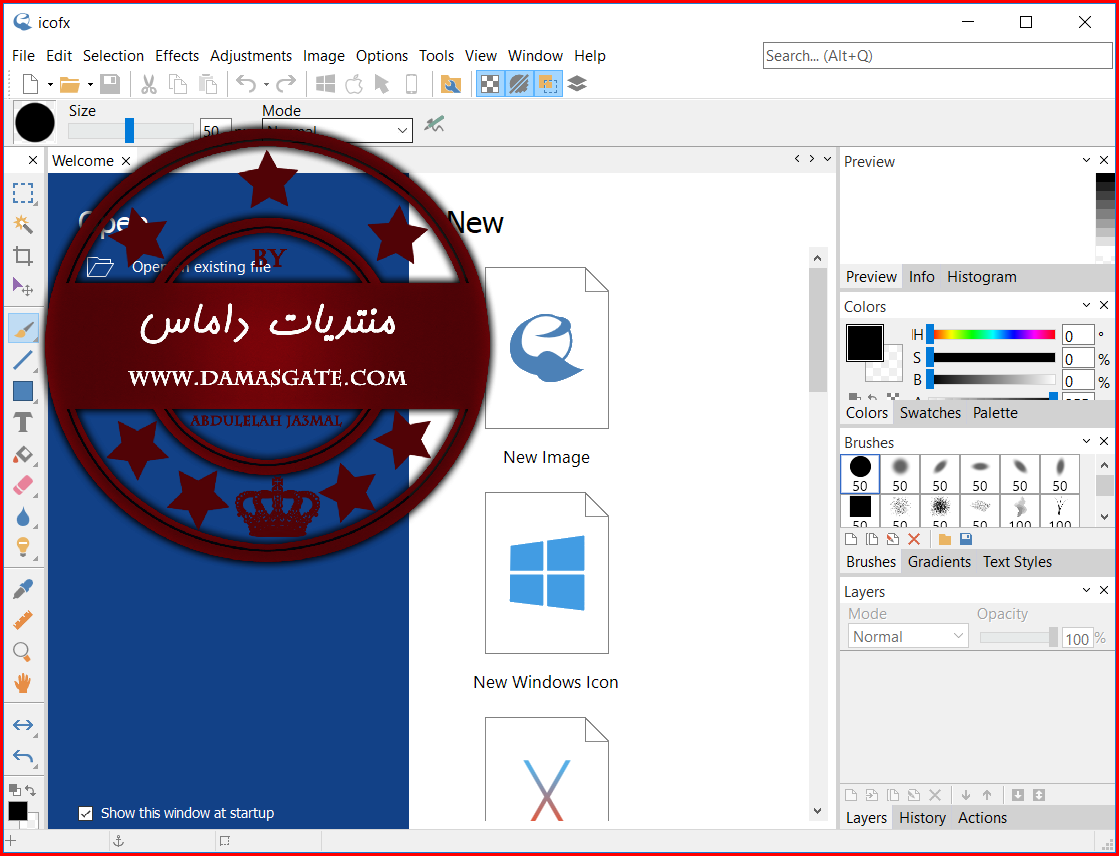The height and width of the screenshot is (856, 1119).
Task: Activate the Color Picker eyedropper tool
Action: (23, 589)
